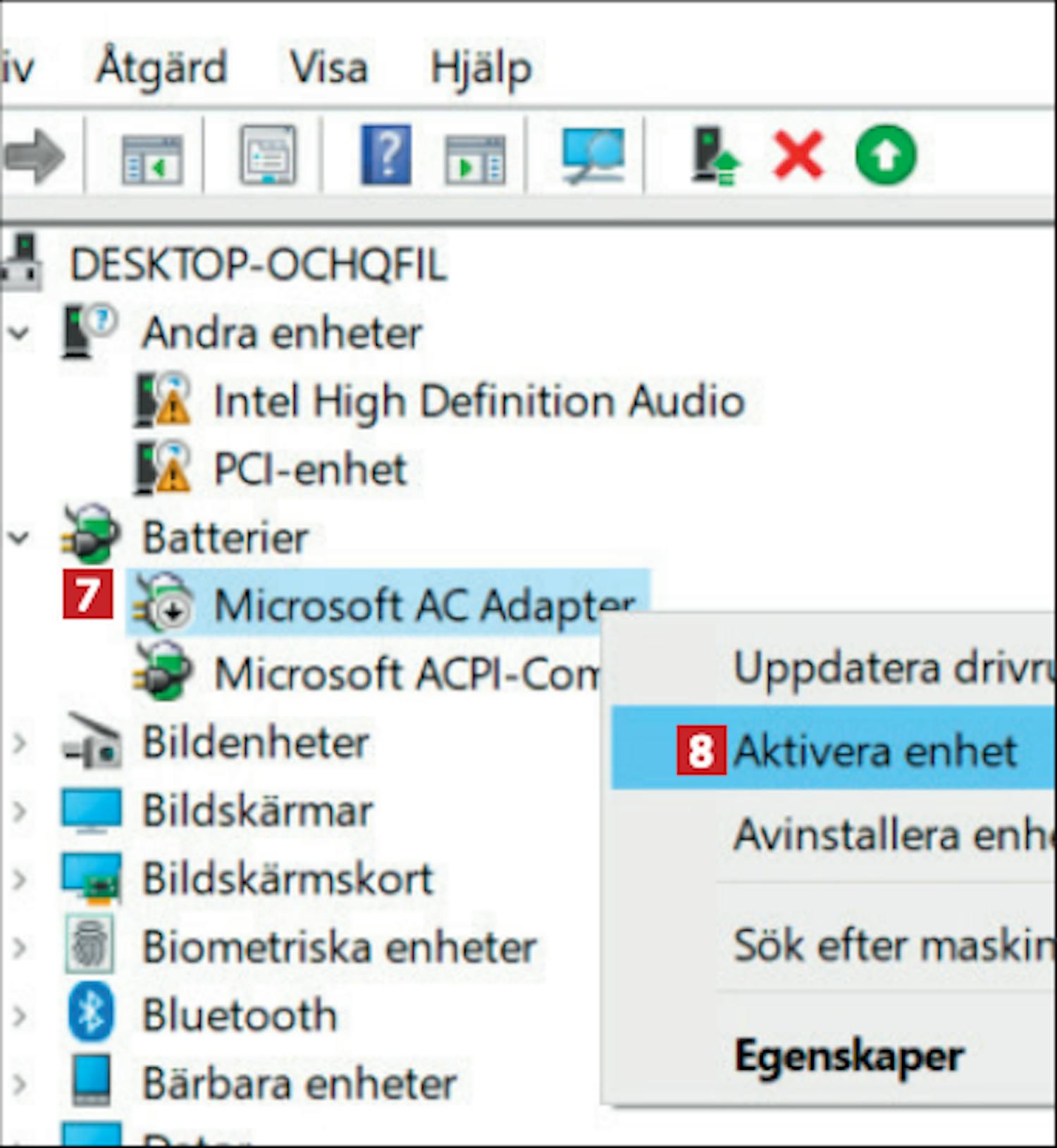Expand the Bärbara enheter category
Screen dimensions: 1057x1148
pyautogui.click(x=20, y=1084)
